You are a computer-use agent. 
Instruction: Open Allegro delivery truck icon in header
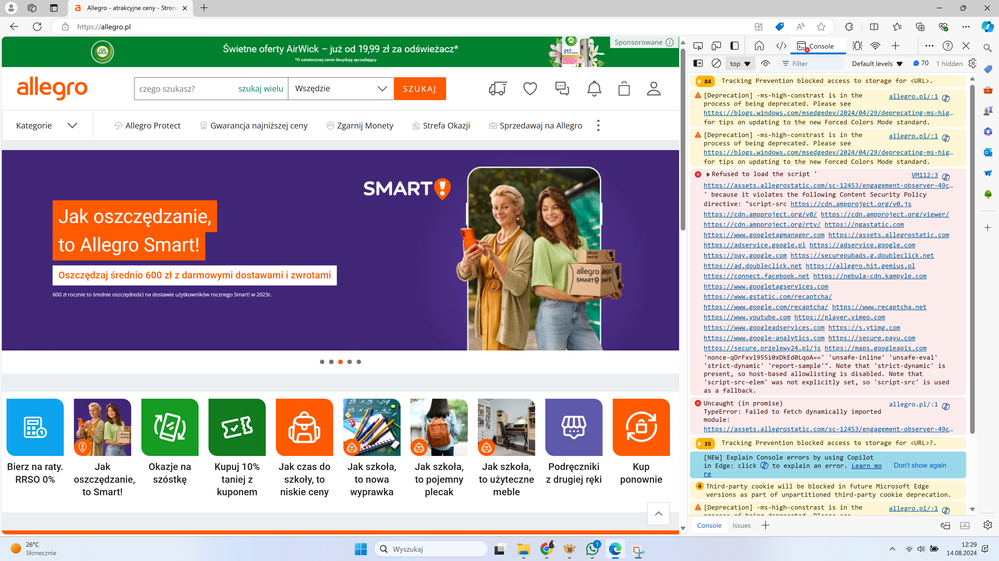(x=498, y=89)
